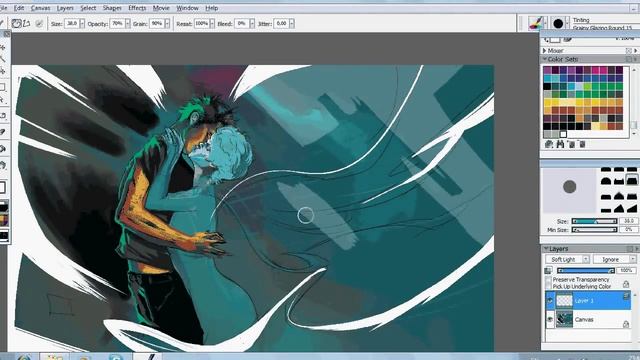Expand the Mixer panel
This screenshot has width=640, height=360.
544,51
